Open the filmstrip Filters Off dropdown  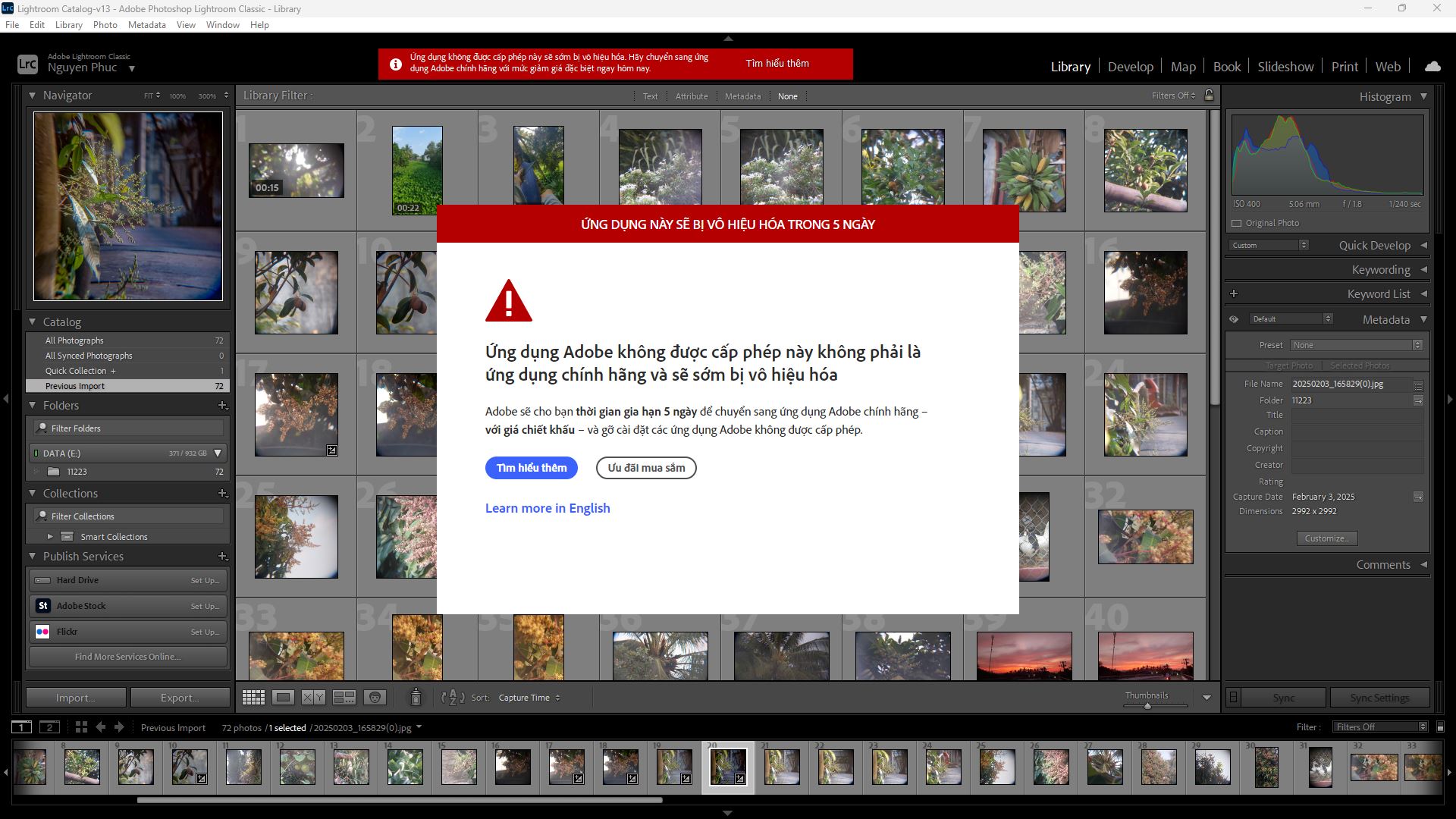coord(1380,727)
